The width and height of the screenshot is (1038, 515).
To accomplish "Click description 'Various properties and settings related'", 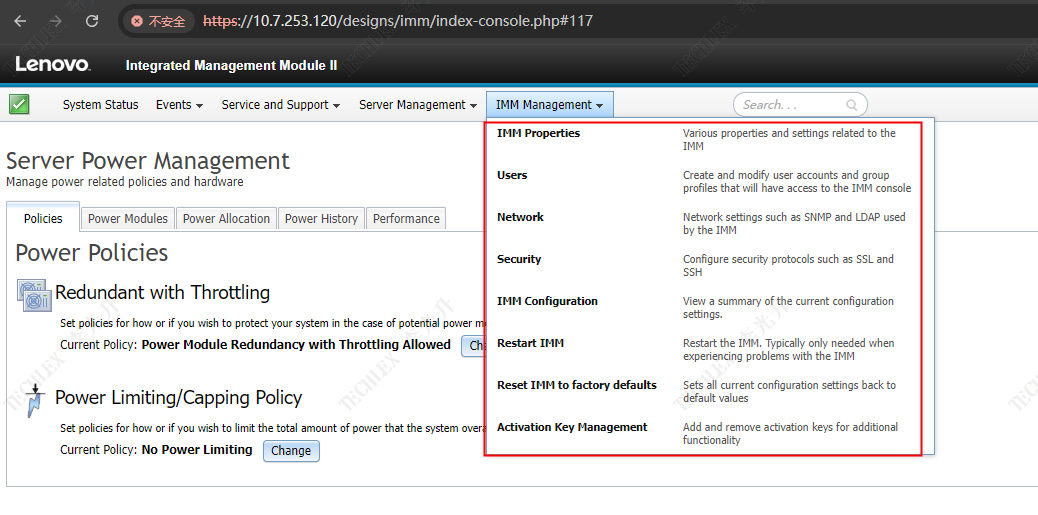I will [789, 140].
